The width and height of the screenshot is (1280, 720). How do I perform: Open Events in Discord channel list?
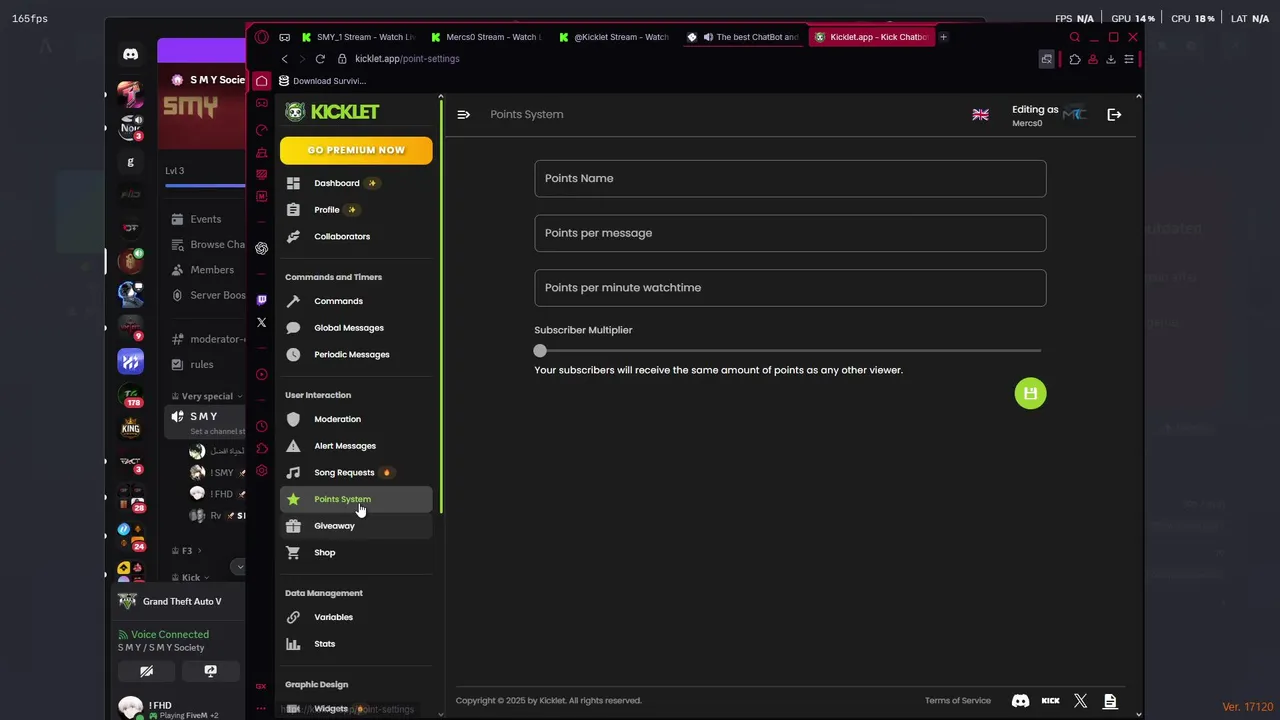205,219
